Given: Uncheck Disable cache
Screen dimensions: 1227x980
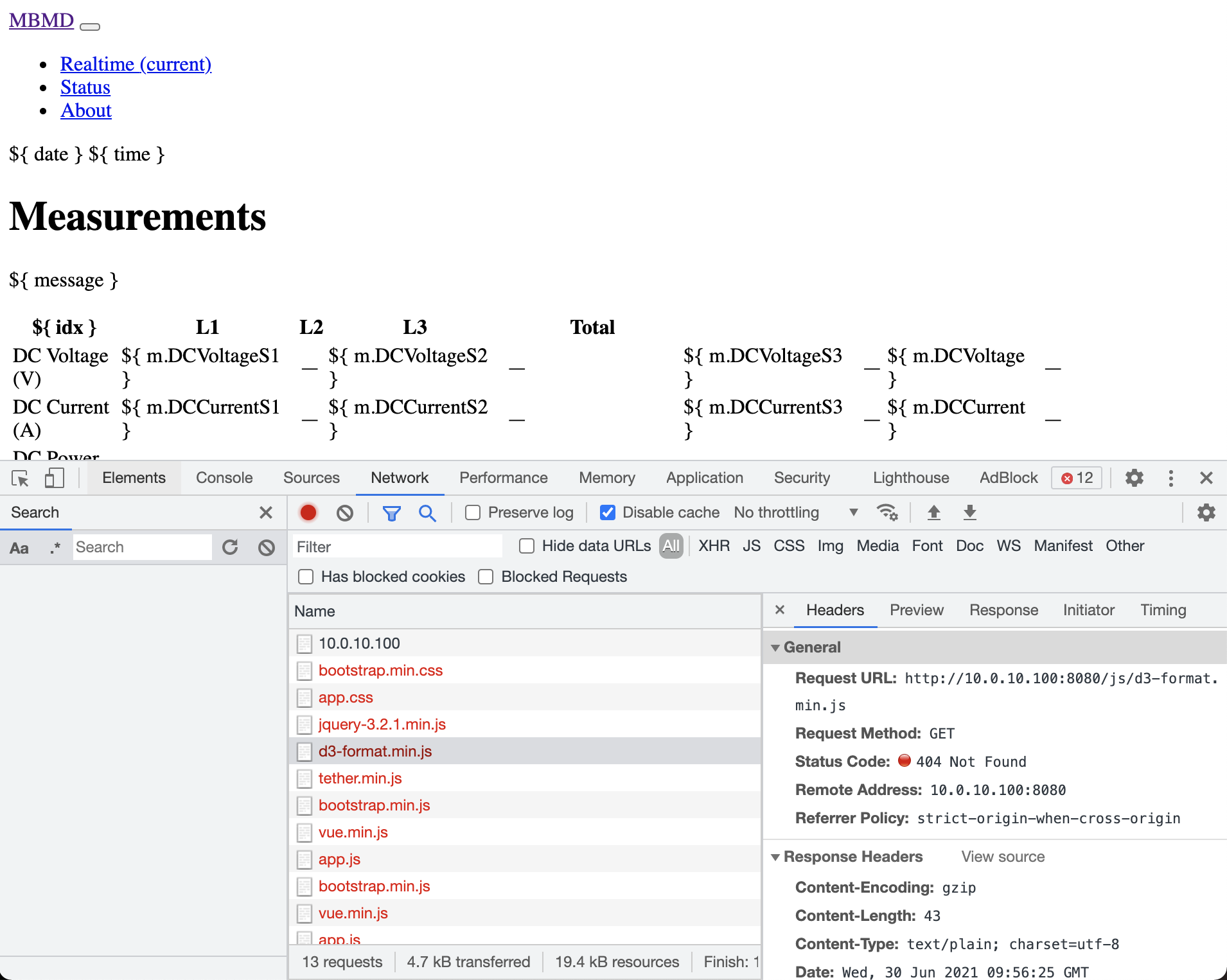Looking at the screenshot, I should (608, 512).
